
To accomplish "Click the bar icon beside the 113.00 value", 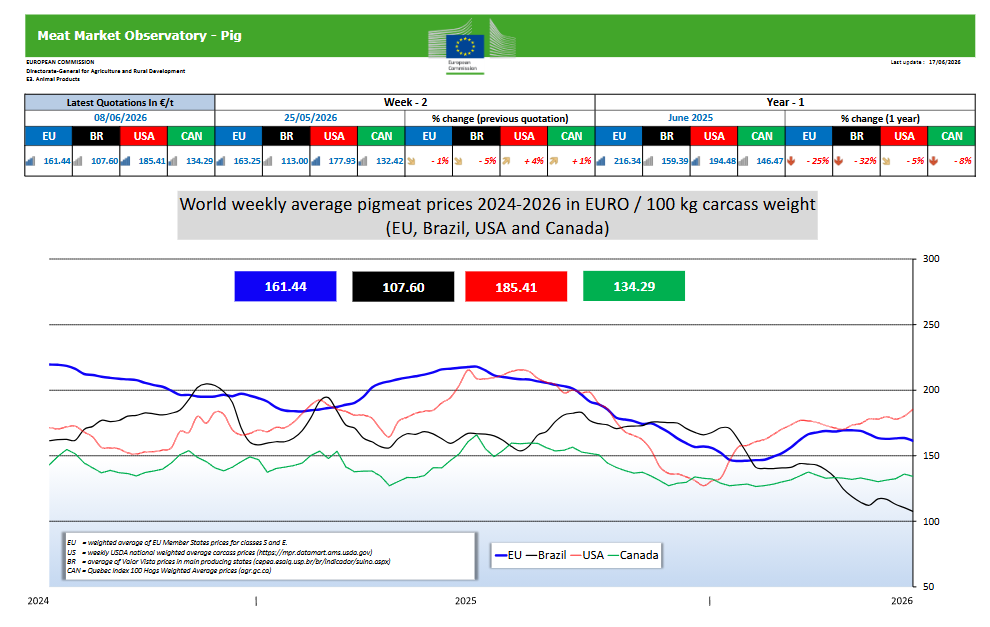I will tap(268, 161).
